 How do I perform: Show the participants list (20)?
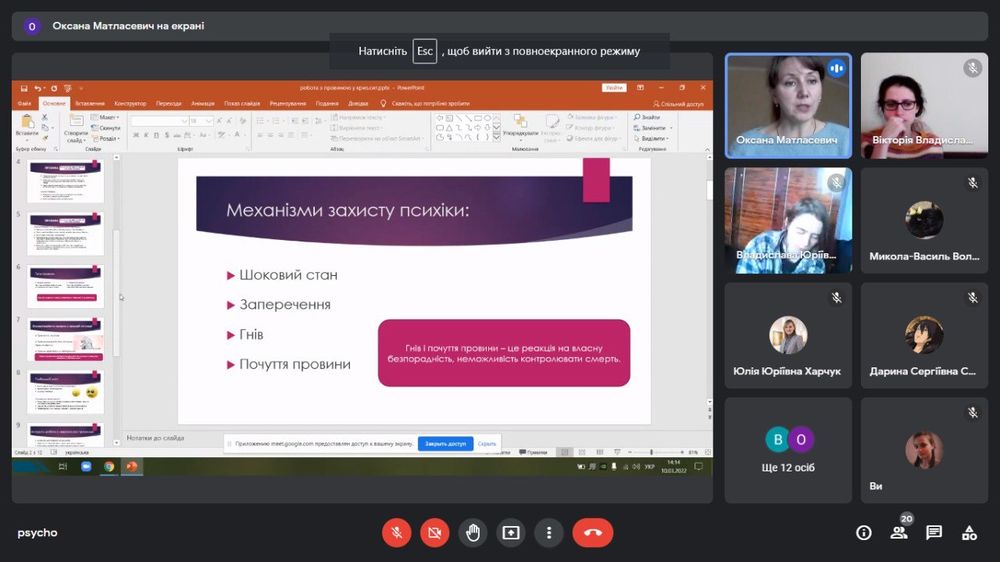[x=899, y=533]
